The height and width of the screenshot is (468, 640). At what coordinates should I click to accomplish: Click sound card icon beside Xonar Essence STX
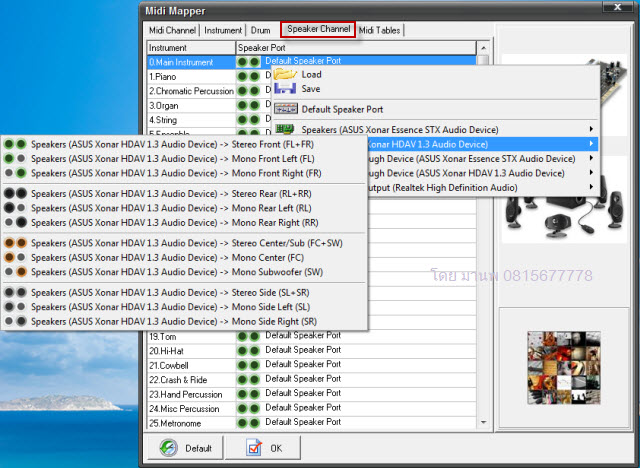click(285, 129)
